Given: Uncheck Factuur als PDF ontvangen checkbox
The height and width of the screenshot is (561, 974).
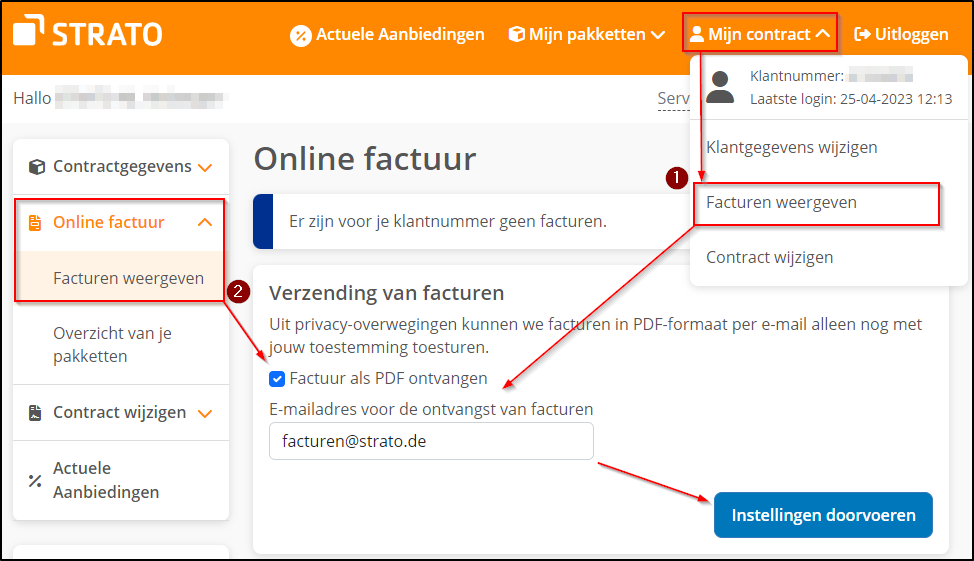Looking at the screenshot, I should [x=277, y=379].
